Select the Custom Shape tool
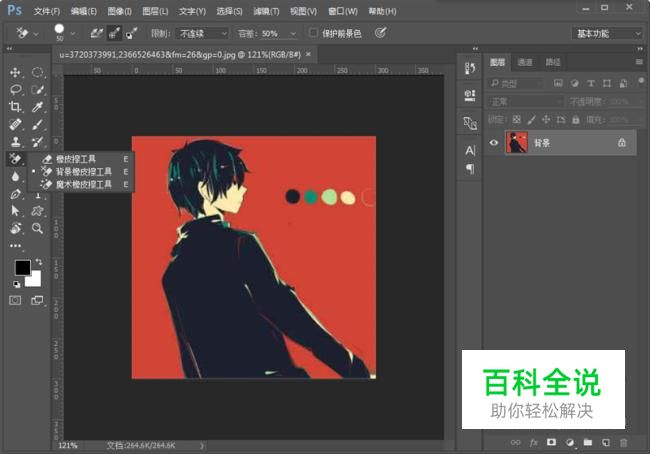 point(38,211)
